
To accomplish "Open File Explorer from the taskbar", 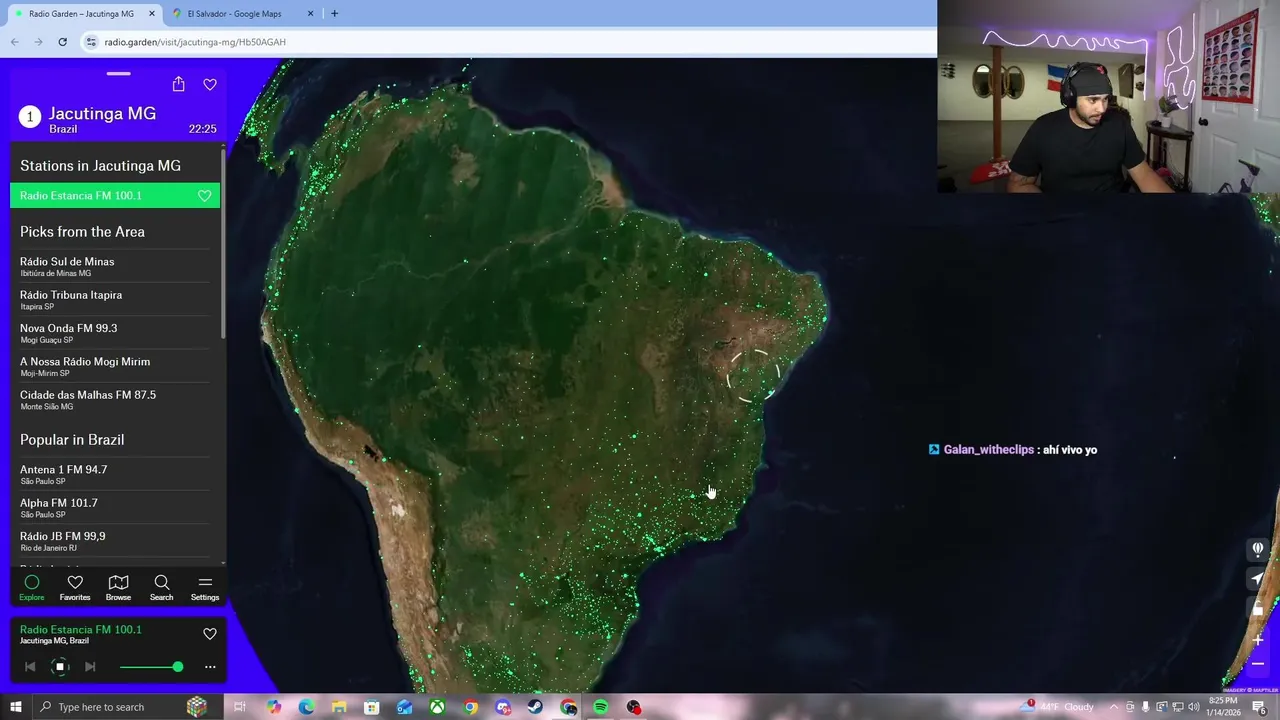I will 339,707.
